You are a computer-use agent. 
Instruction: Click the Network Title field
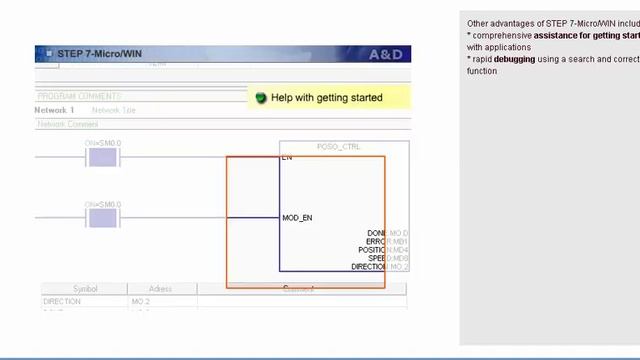click(x=113, y=110)
